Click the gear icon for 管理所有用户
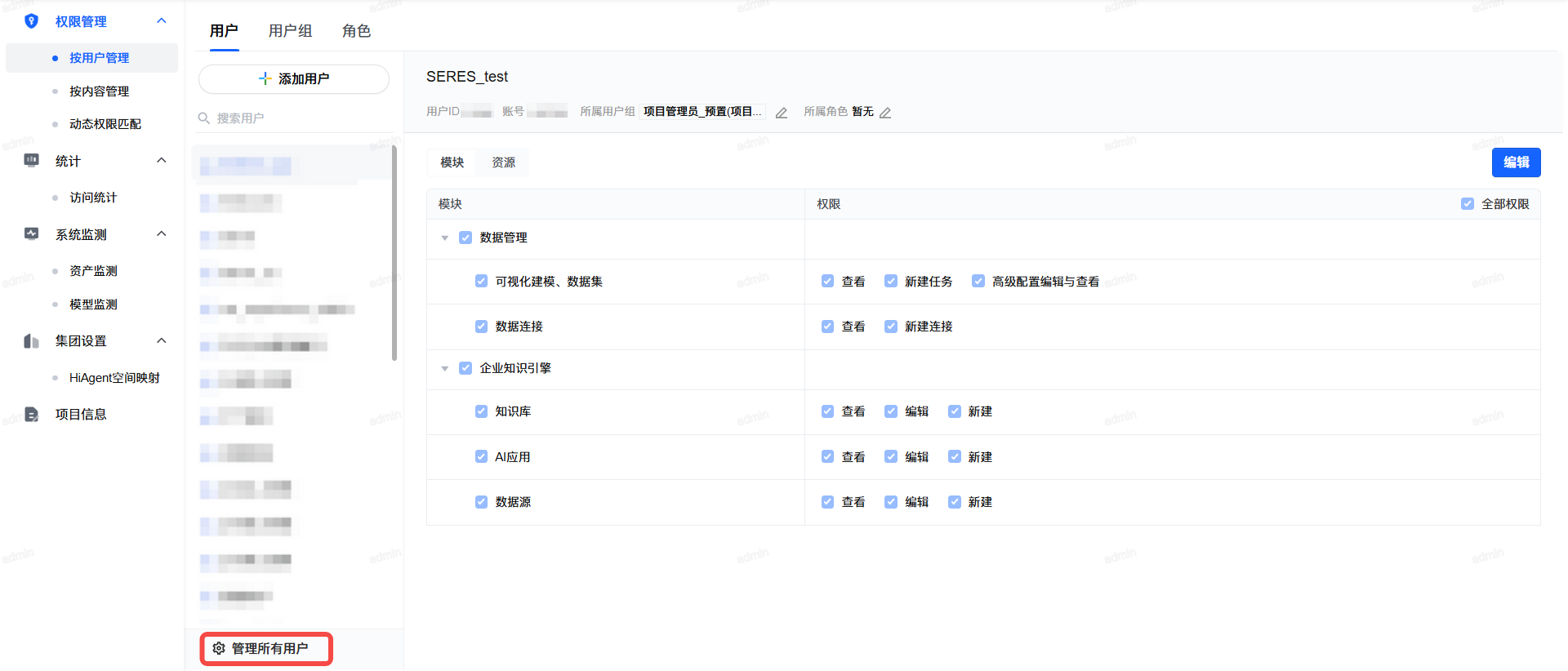 219,649
